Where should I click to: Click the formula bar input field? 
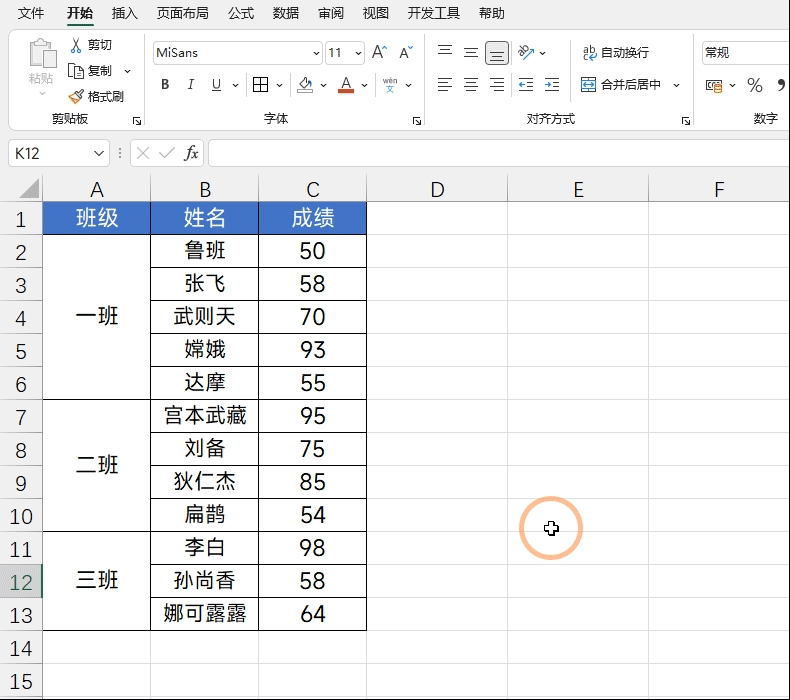pyautogui.click(x=499, y=153)
